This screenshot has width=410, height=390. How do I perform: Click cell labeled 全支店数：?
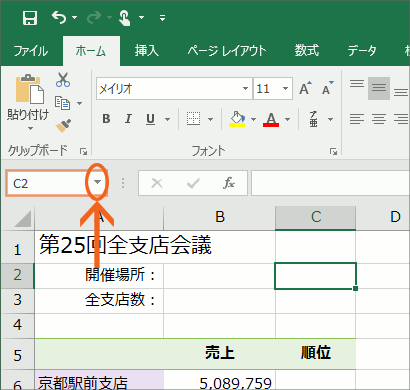(99, 301)
